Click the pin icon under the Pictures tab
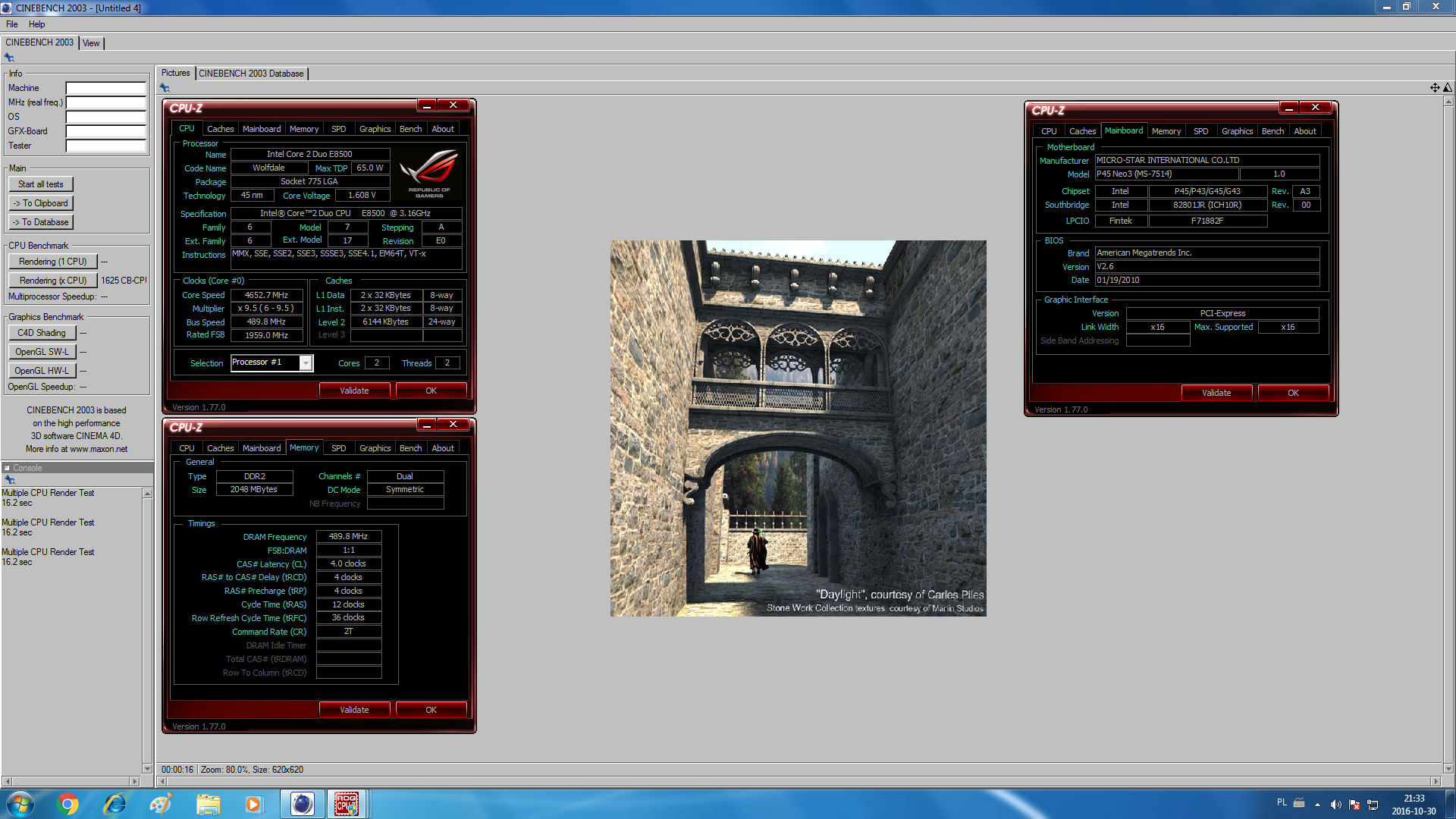1456x819 pixels. [165, 88]
